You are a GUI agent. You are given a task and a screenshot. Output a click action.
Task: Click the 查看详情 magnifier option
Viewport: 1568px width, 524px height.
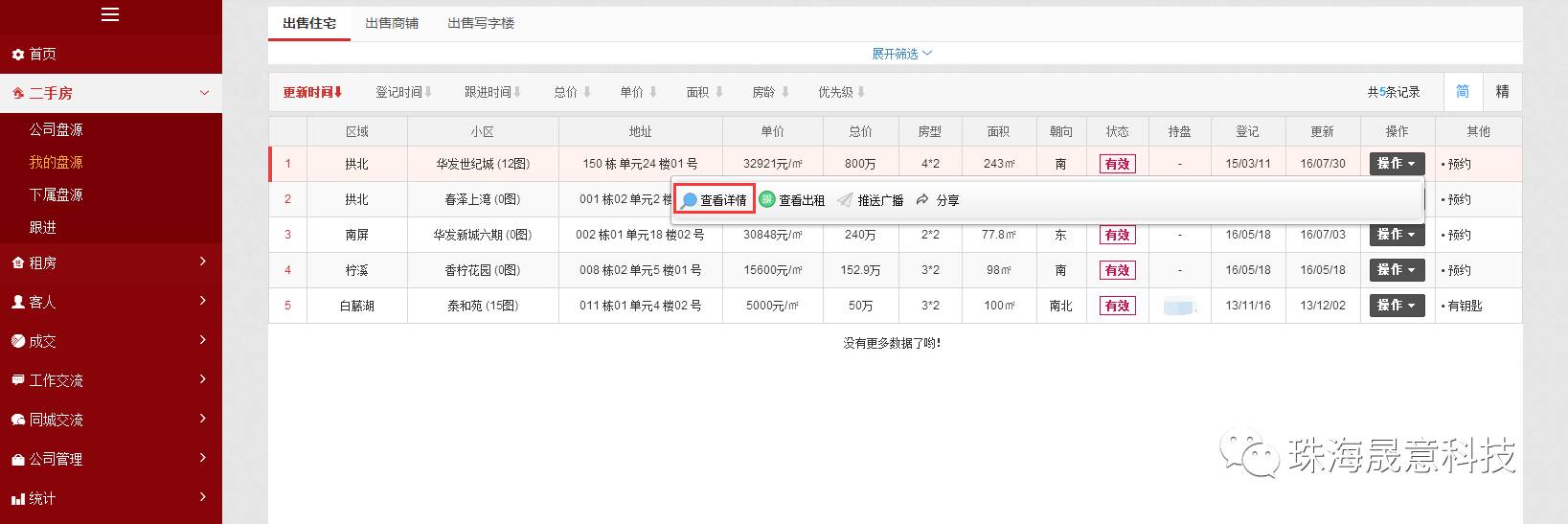[715, 200]
